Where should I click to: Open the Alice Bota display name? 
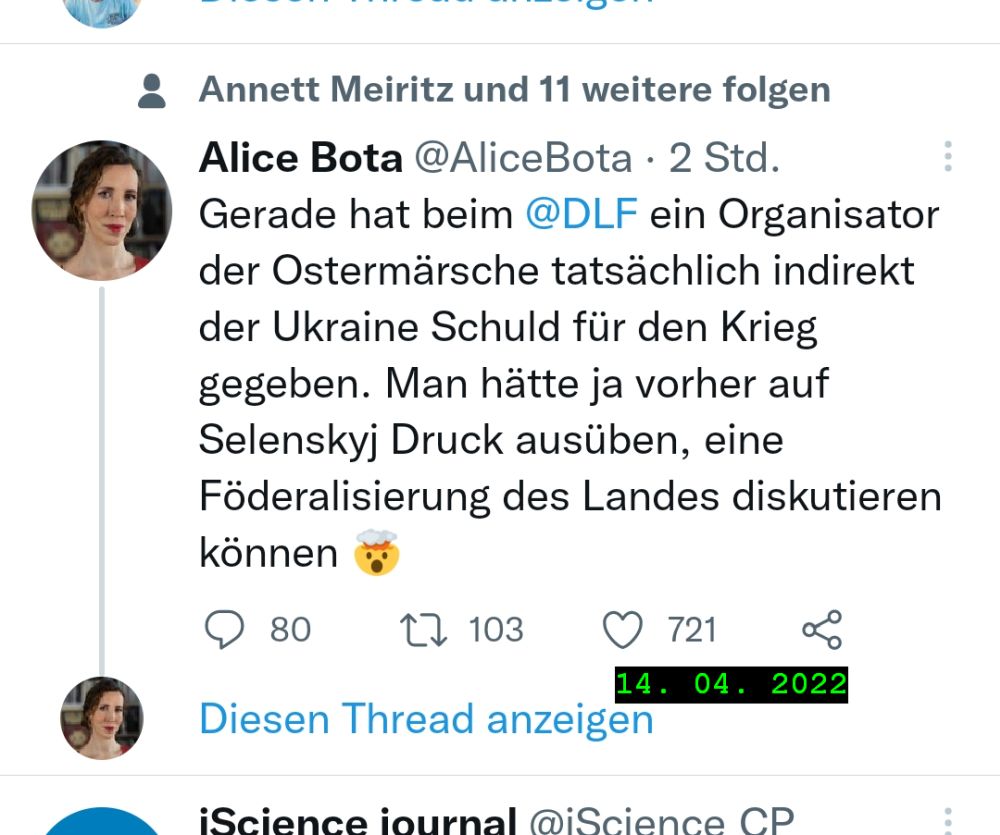pyautogui.click(x=300, y=158)
